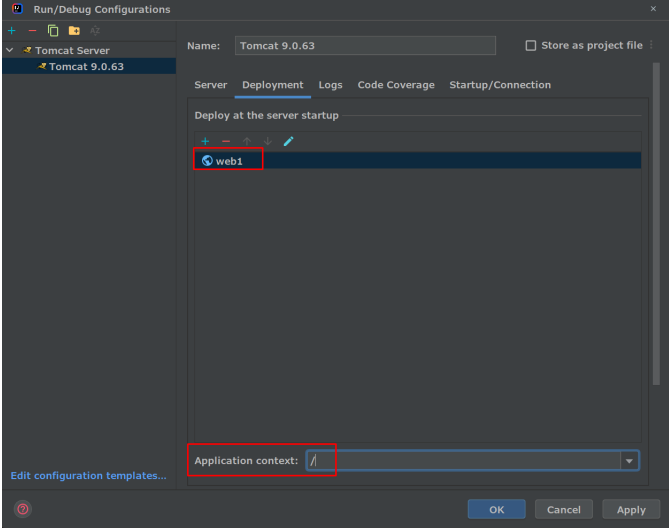
Task: Open Edit configuration templates link
Action: [88, 476]
